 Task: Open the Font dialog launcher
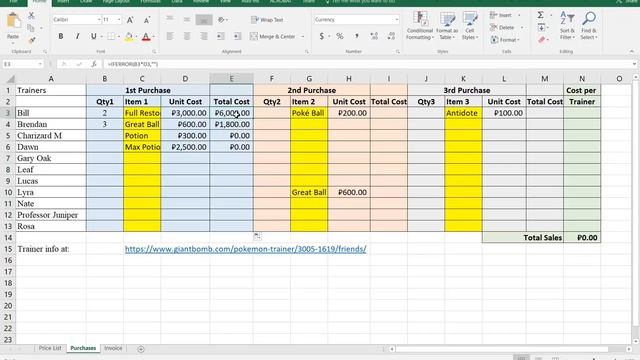click(154, 52)
